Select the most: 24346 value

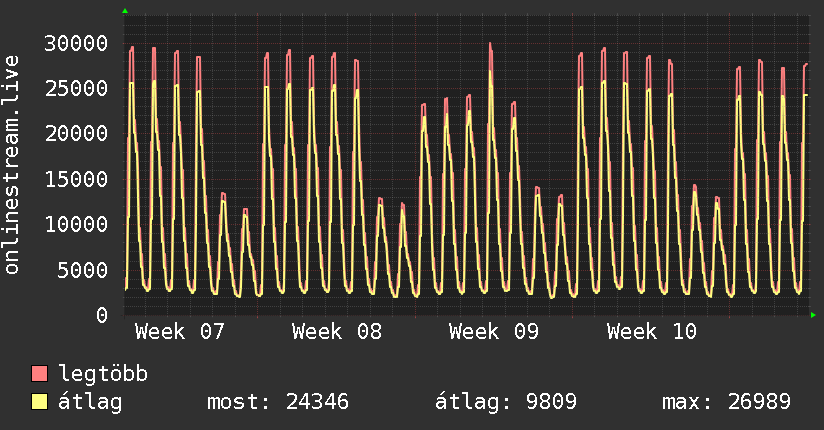(278, 402)
